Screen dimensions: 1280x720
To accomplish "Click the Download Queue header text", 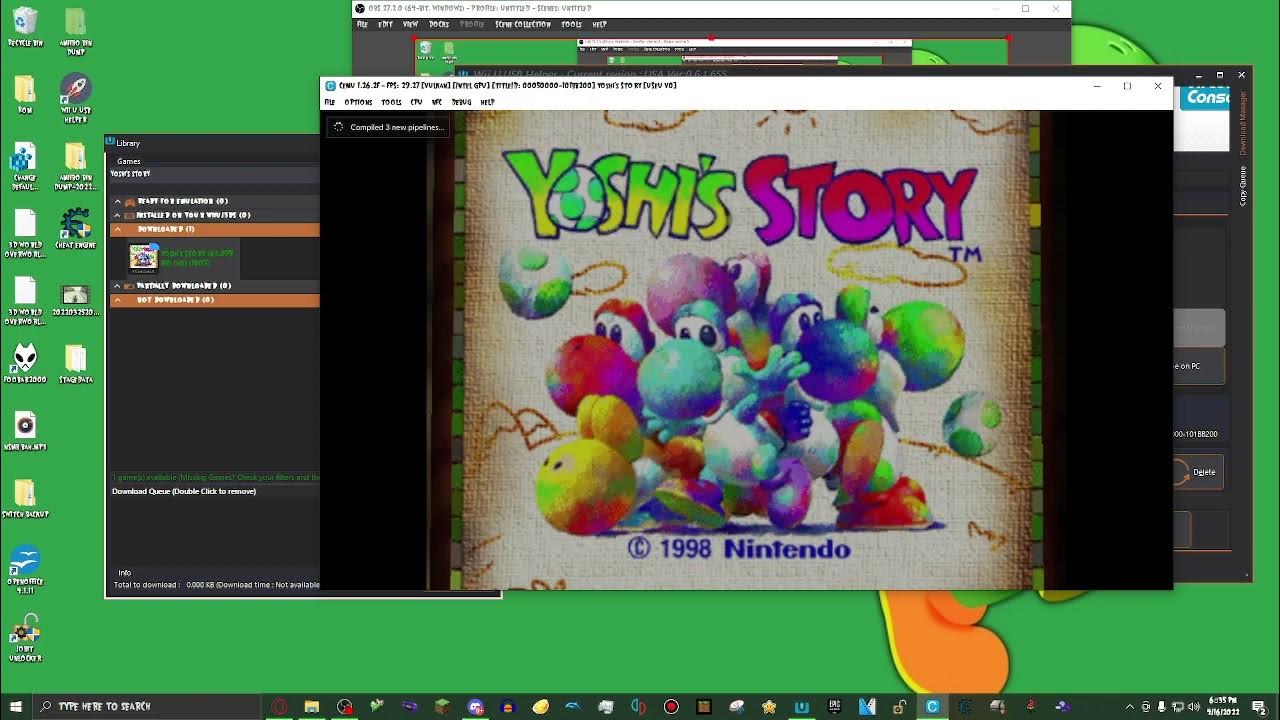I will point(184,491).
